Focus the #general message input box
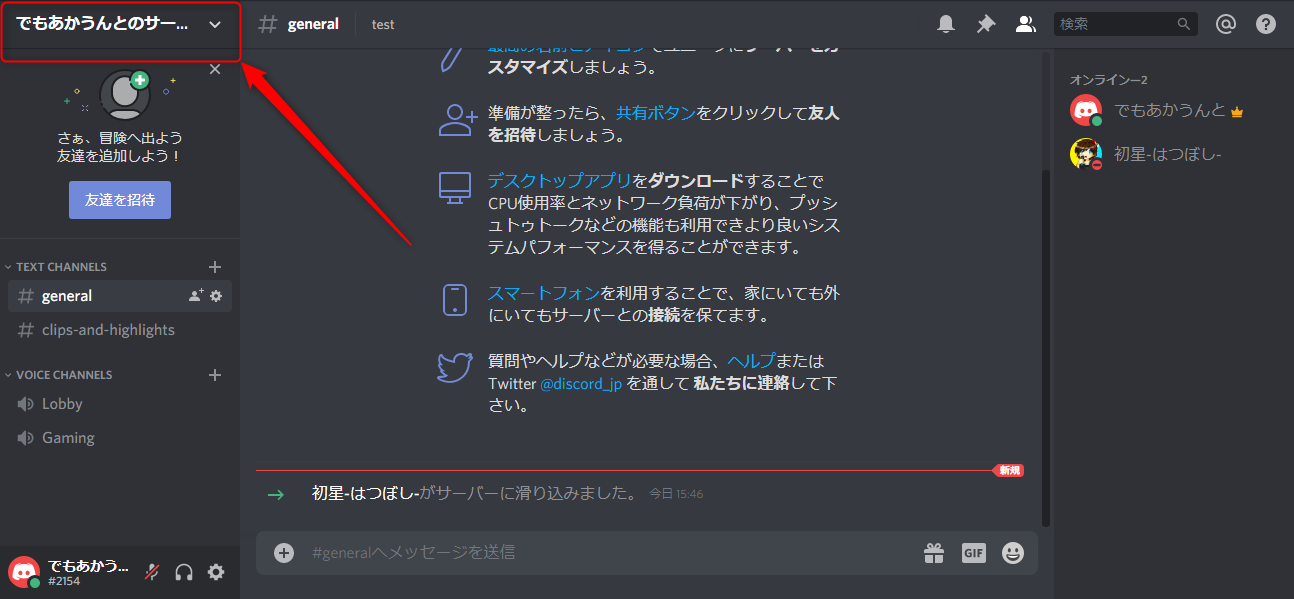The height and width of the screenshot is (599, 1294). pos(610,552)
